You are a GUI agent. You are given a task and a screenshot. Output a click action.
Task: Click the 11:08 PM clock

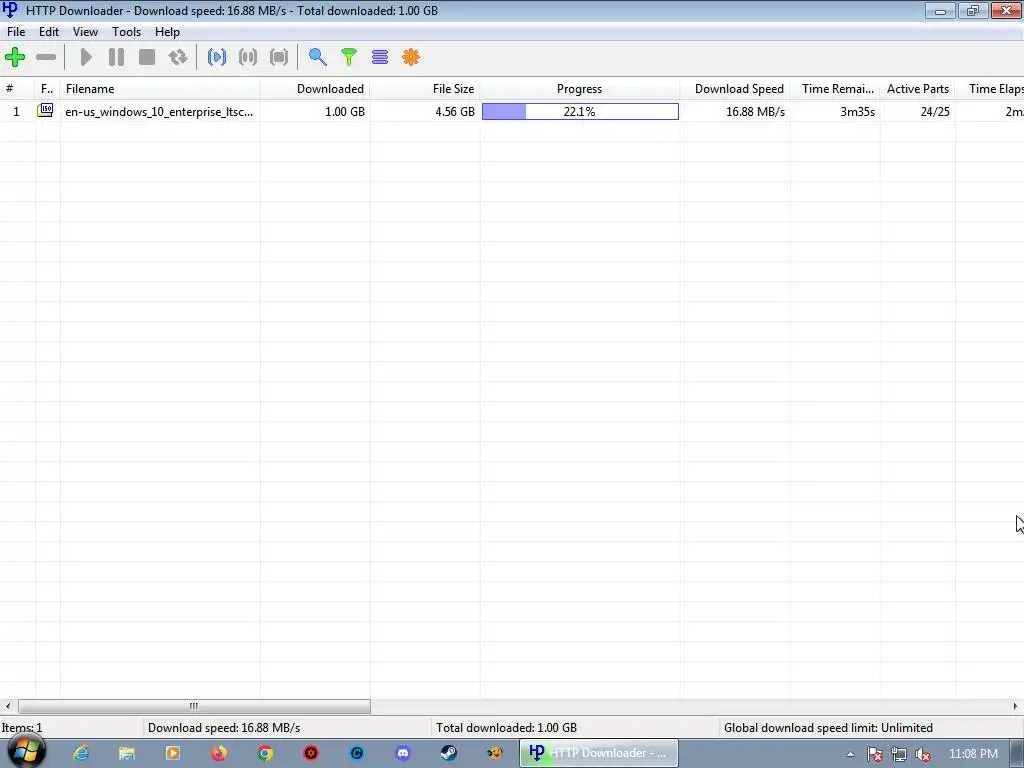[x=973, y=754]
